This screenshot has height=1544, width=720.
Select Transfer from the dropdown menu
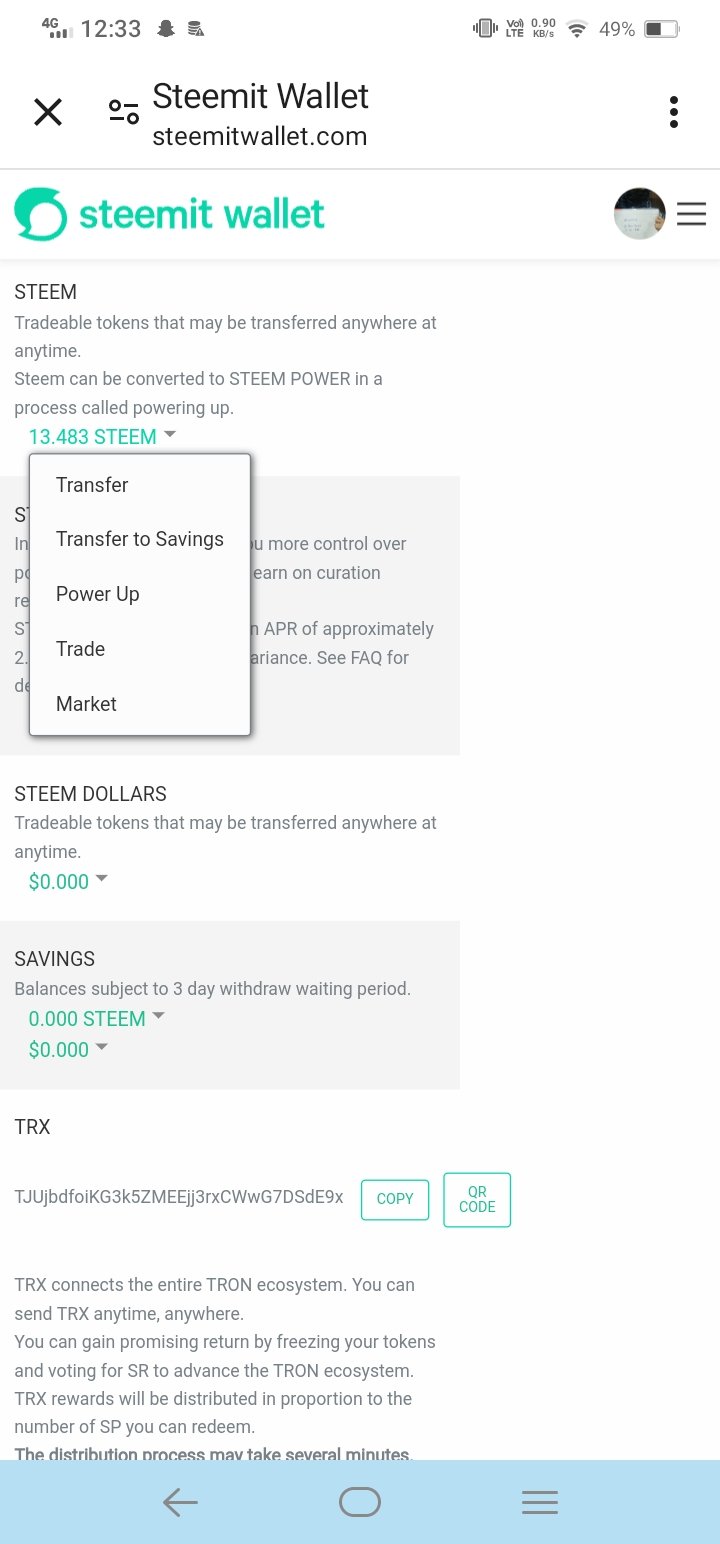(x=92, y=485)
